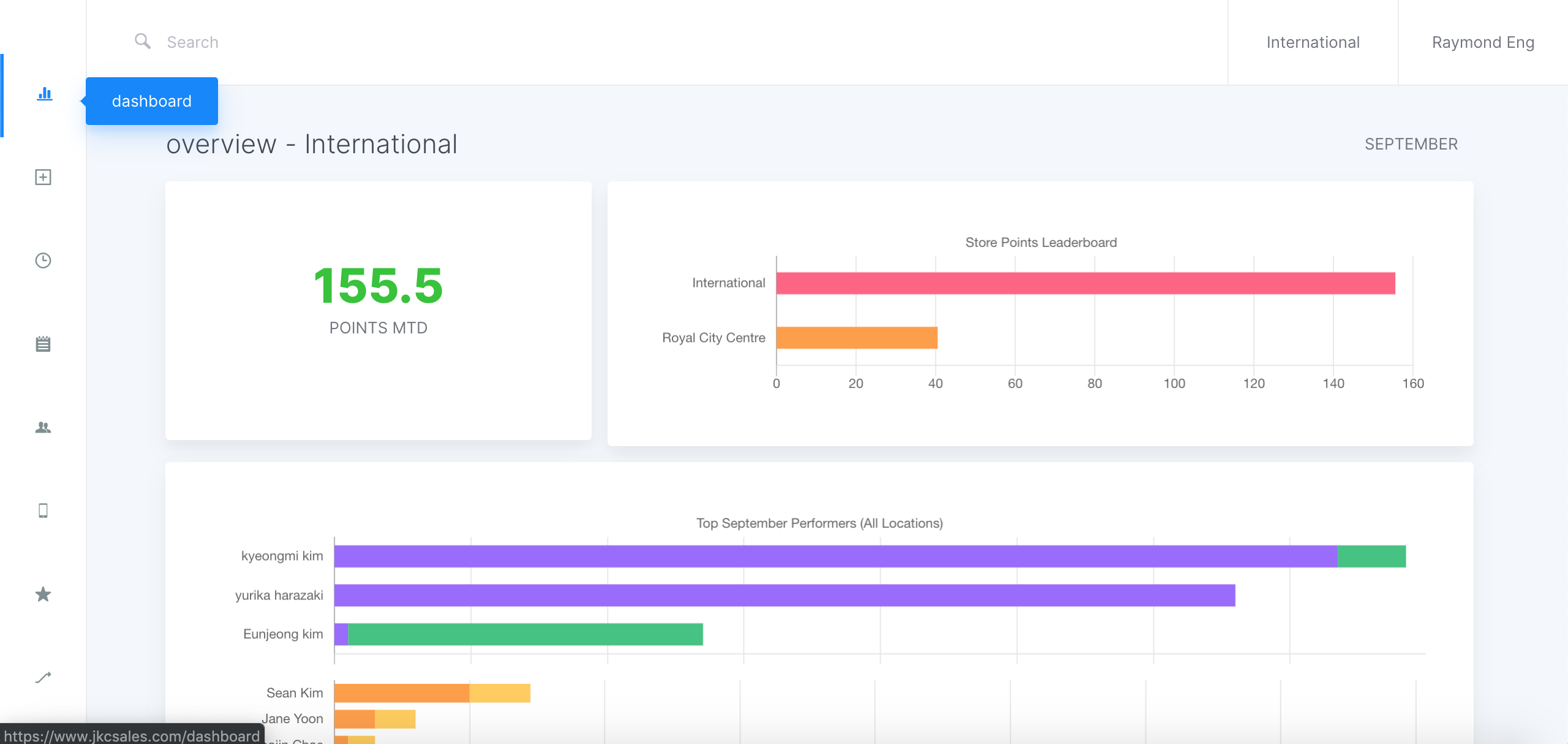The height and width of the screenshot is (744, 1568).
Task: Click the Royal City Centre chart label
Action: pos(714,338)
